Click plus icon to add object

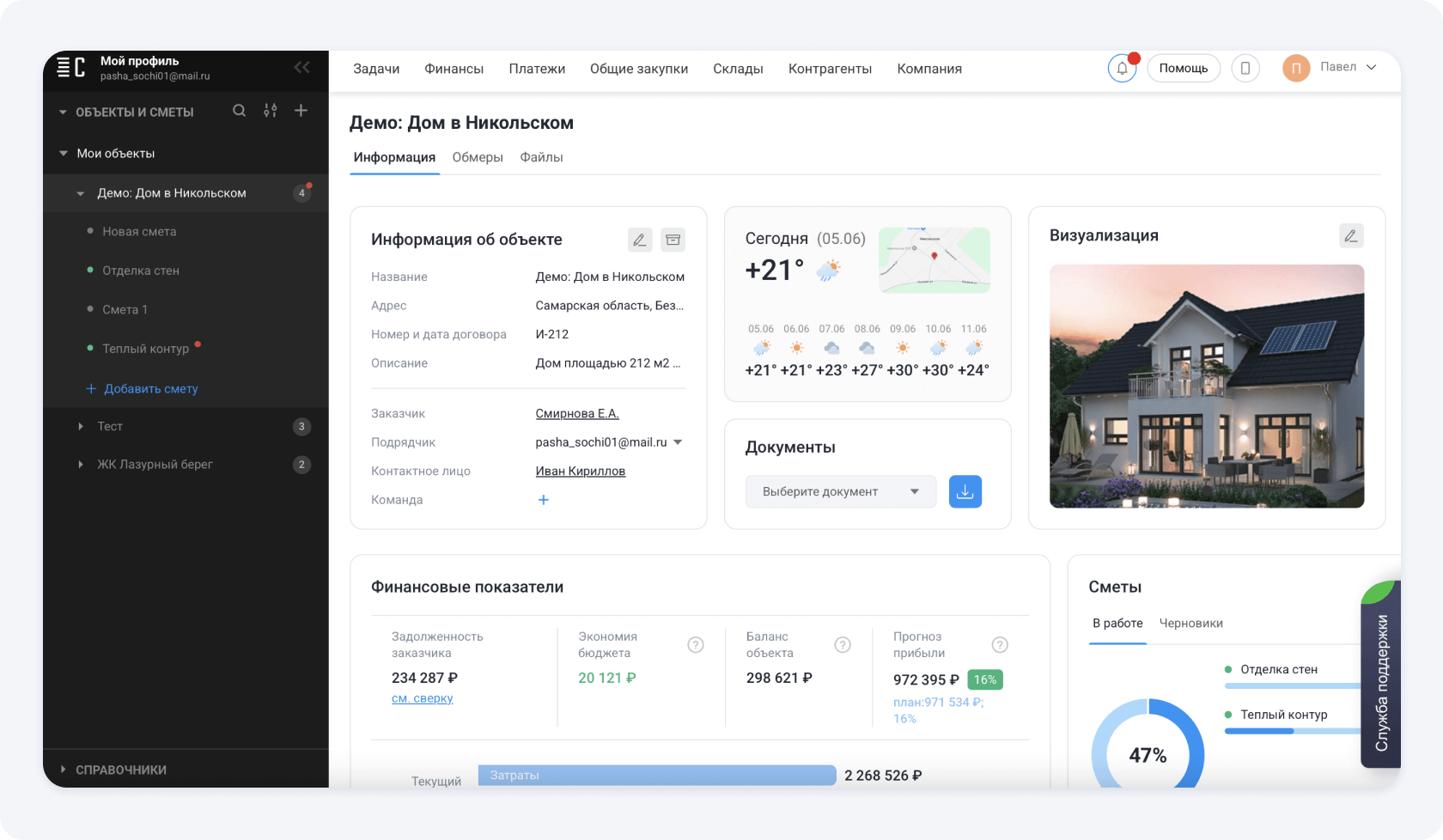pyautogui.click(x=301, y=111)
